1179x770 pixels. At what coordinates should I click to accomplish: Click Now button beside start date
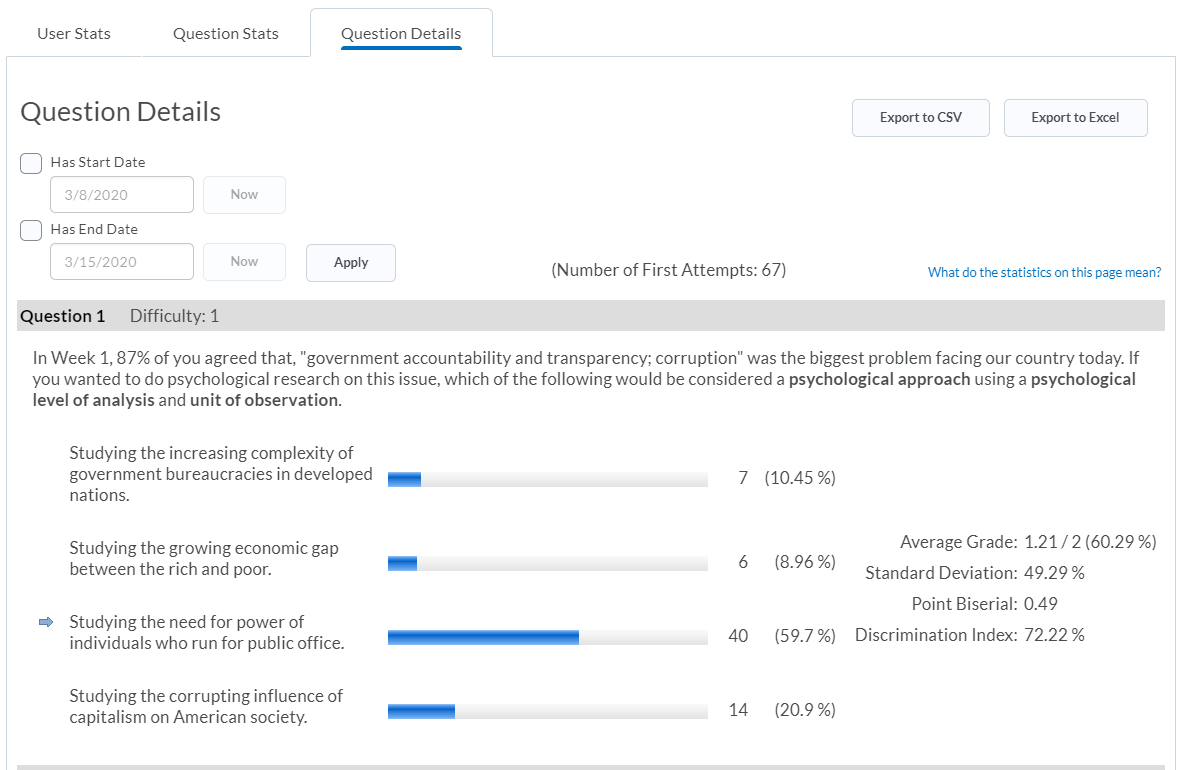pos(244,195)
